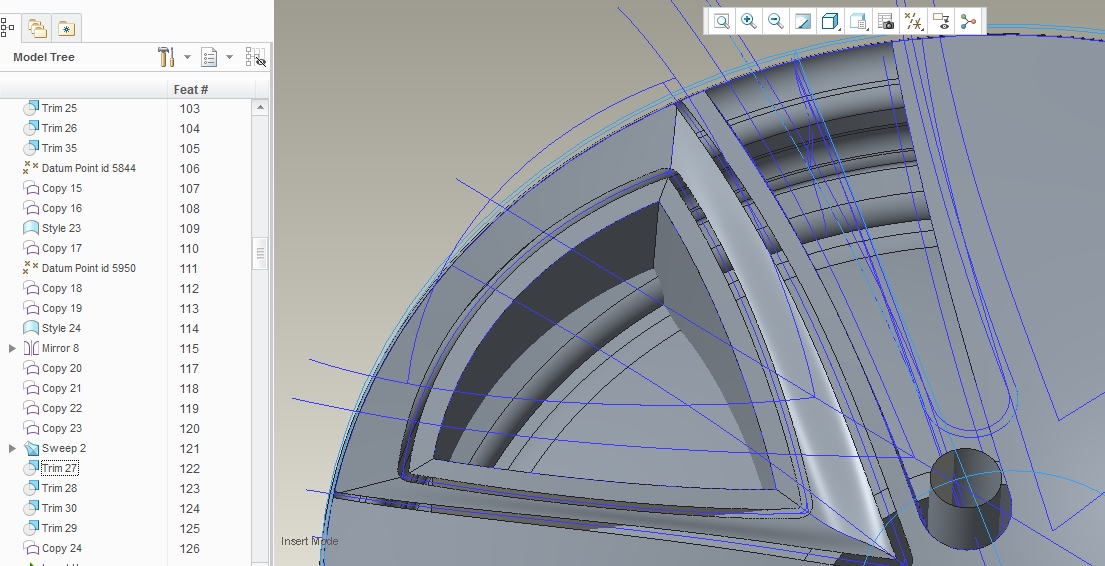Image resolution: width=1105 pixels, height=566 pixels.
Task: Select Copy 20 in the tree
Action: (x=61, y=368)
